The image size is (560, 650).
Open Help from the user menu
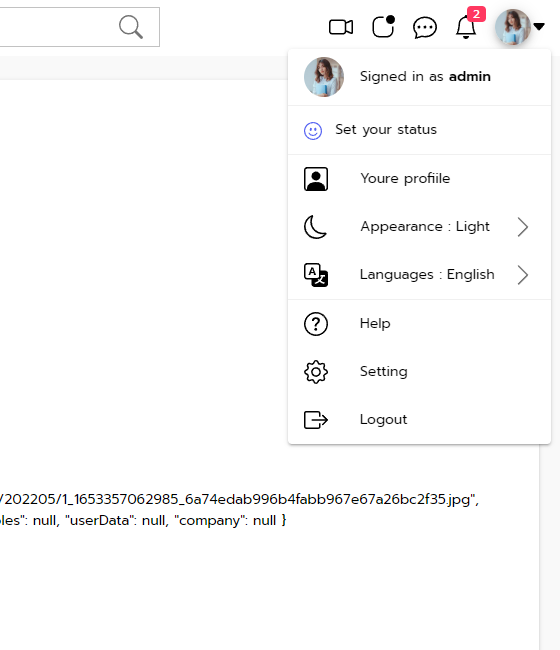pyautogui.click(x=419, y=323)
